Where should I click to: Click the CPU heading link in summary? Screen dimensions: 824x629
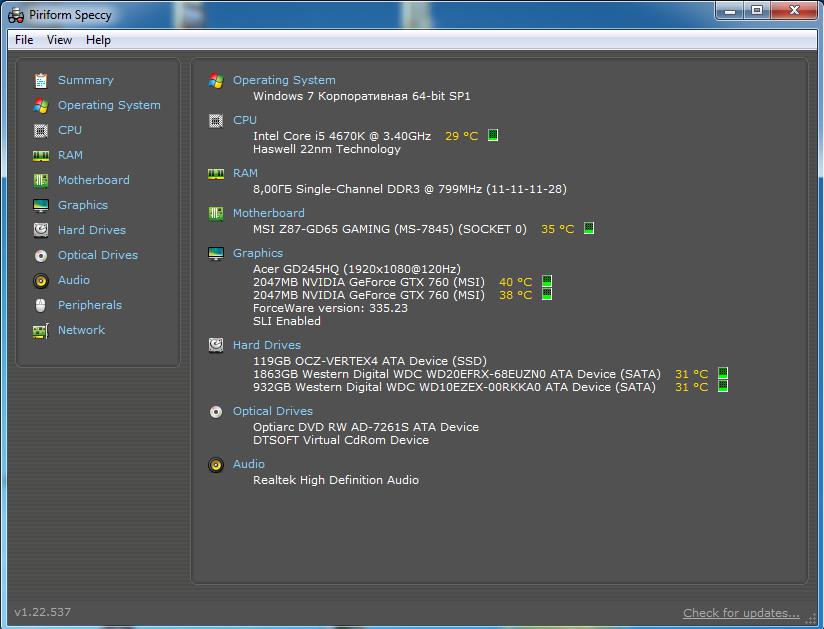(245, 120)
